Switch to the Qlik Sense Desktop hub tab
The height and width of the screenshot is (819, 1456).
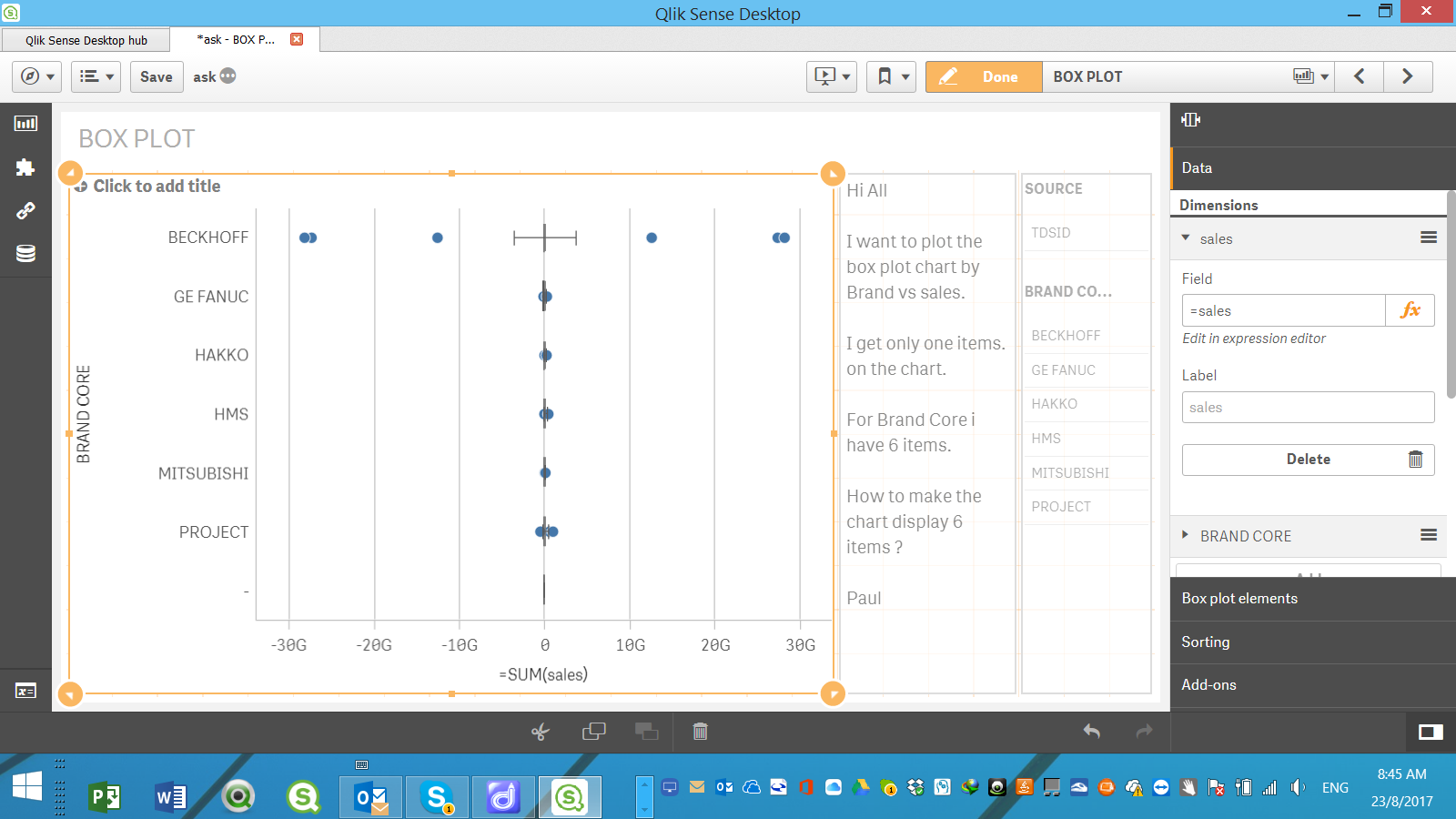click(85, 39)
